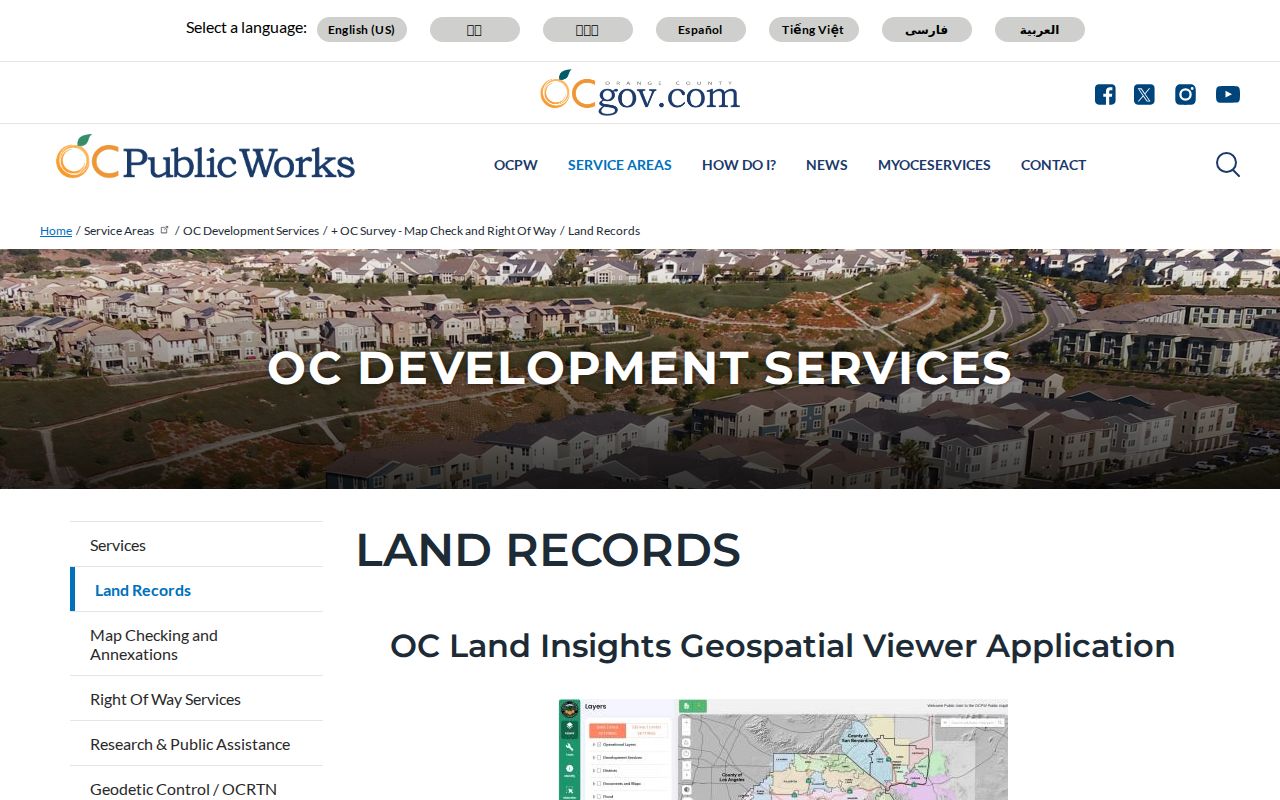Open Research & Public Assistance sidebar link

click(196, 744)
